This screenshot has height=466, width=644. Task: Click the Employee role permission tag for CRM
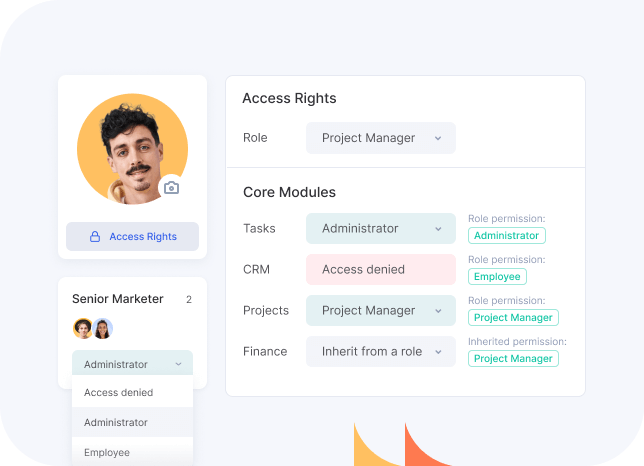click(x=496, y=277)
